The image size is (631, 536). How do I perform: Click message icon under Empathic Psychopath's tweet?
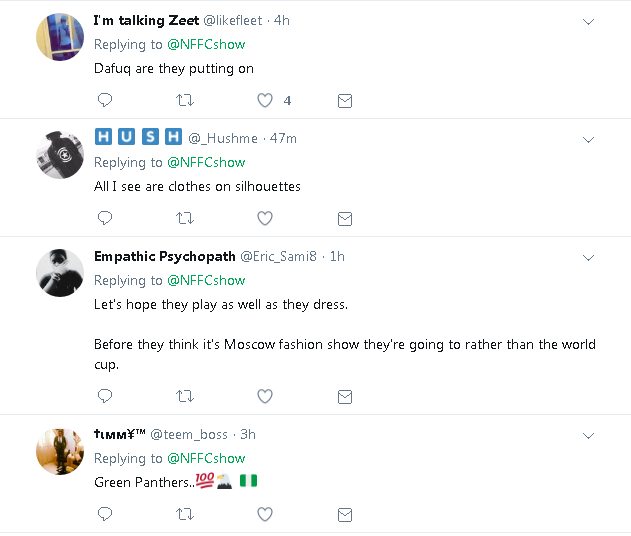pos(345,396)
